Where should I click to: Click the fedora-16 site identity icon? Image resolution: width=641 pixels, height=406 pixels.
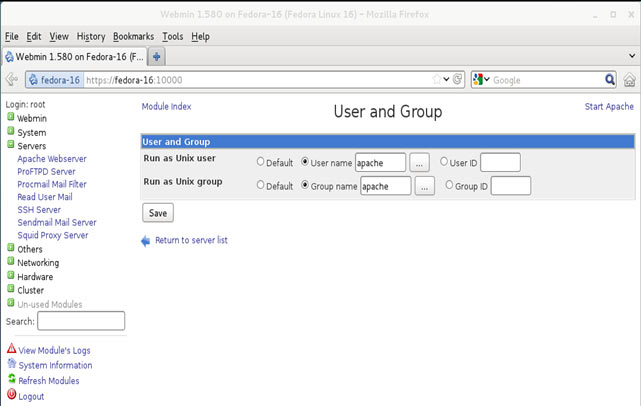34,80
